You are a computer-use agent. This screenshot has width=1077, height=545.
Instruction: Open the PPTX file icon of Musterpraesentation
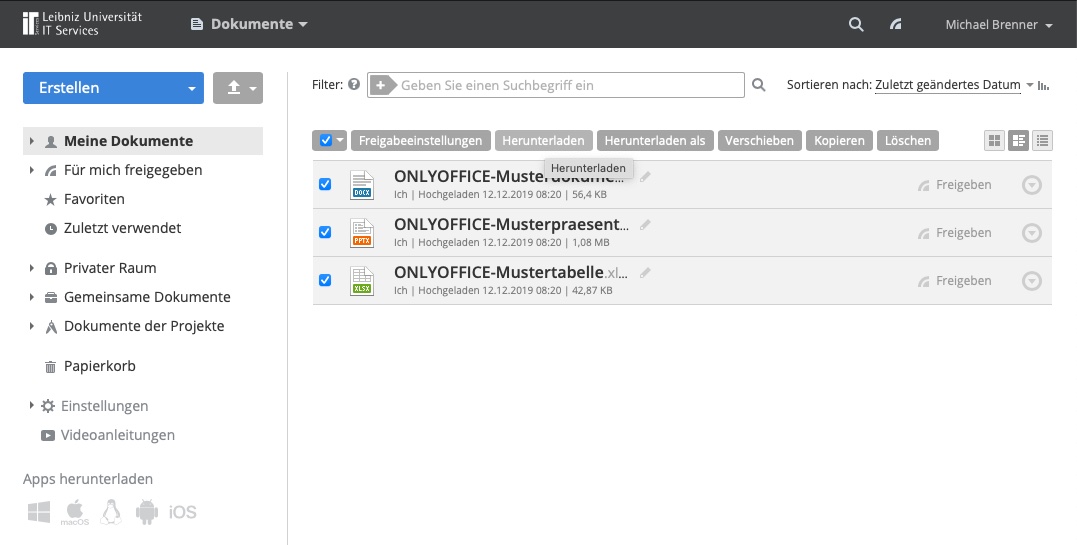coord(362,233)
